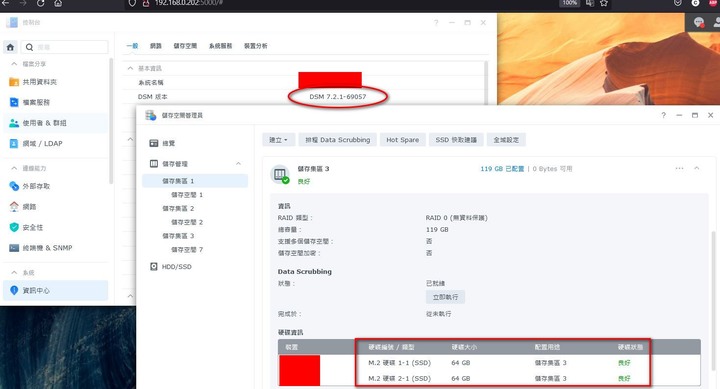Screen dimensions: 720x389
Task: Click 立即執行 run now button
Action: point(445,297)
